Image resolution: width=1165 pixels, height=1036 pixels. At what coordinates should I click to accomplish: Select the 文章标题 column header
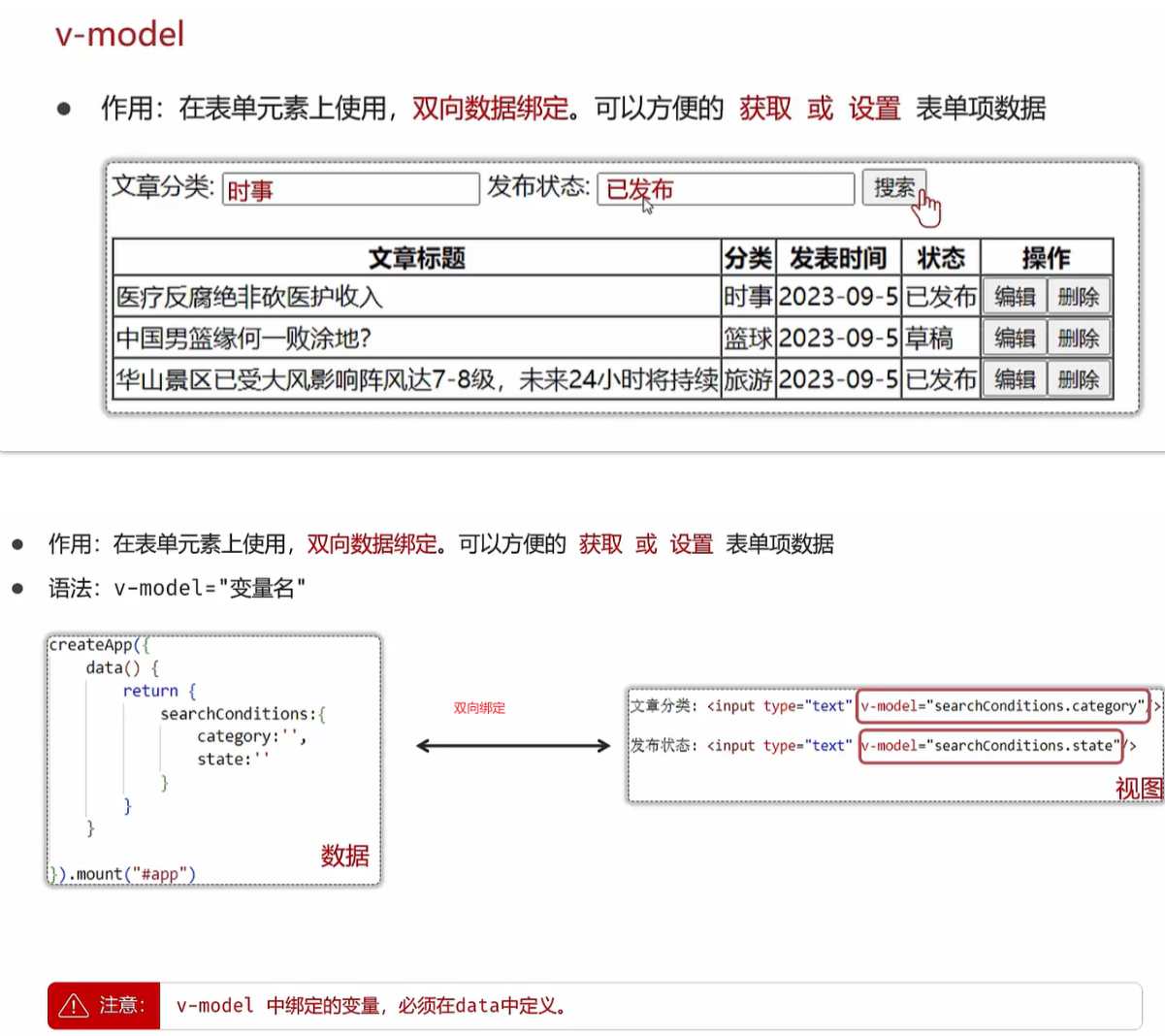(416, 258)
